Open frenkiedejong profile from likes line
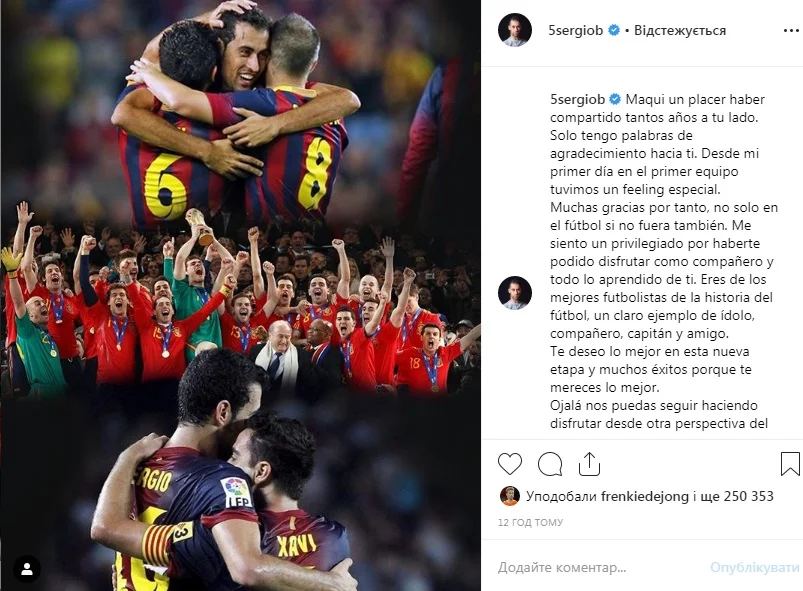 [x=644, y=496]
